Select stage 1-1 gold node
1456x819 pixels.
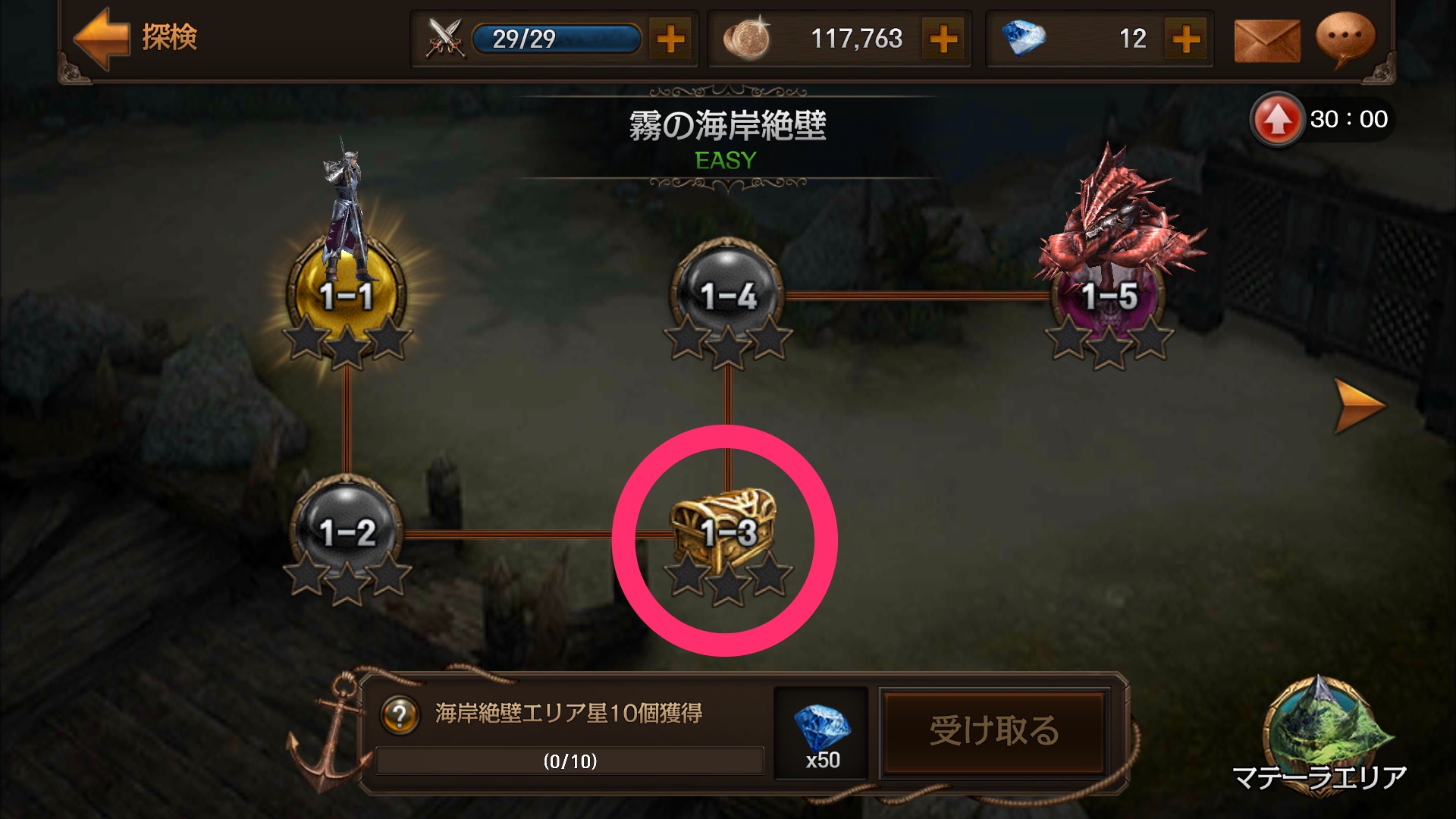tap(347, 294)
